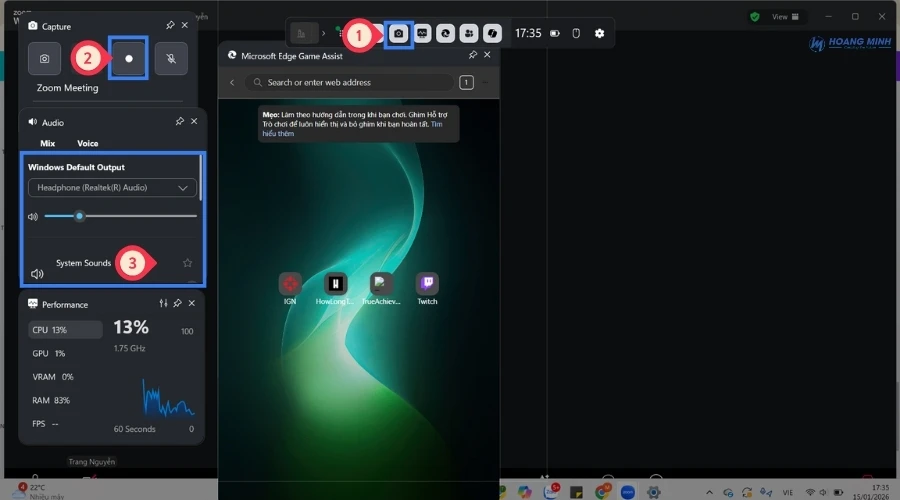Open the Capture widget from Game Bar
Viewport: 900px width, 500px height.
tap(398, 33)
